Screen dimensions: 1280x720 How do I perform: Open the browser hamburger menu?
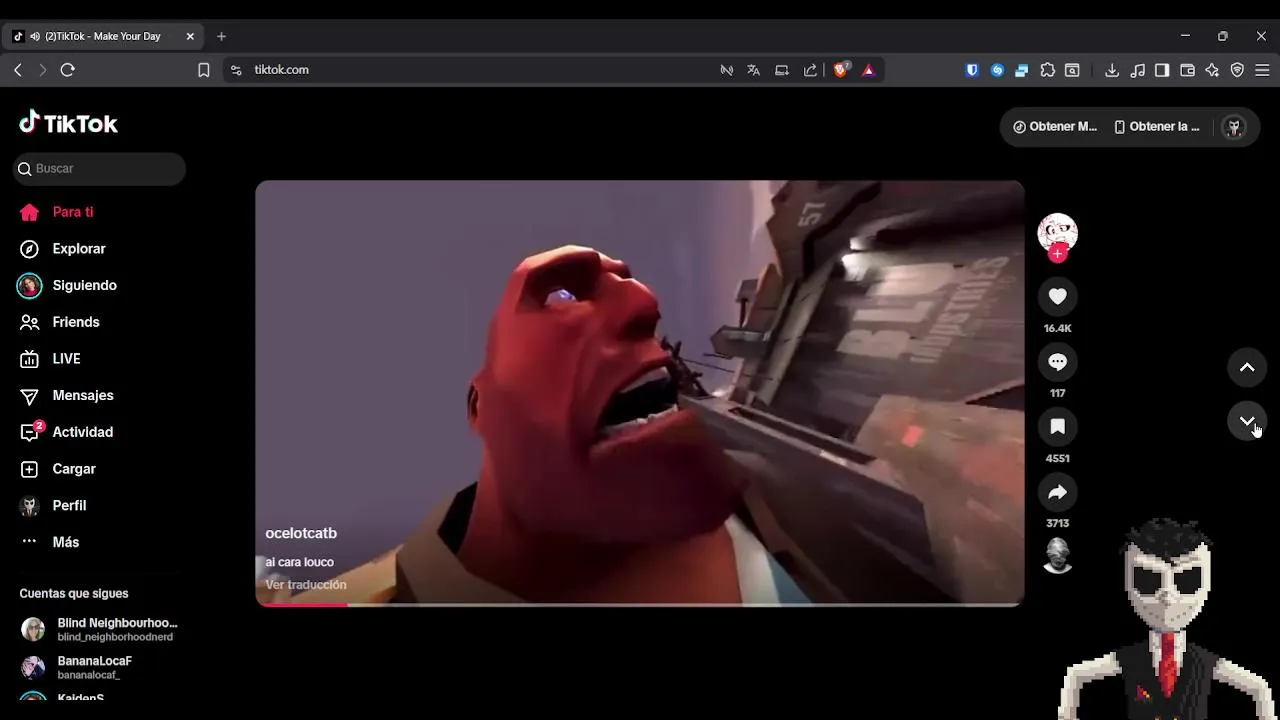[x=1262, y=70]
